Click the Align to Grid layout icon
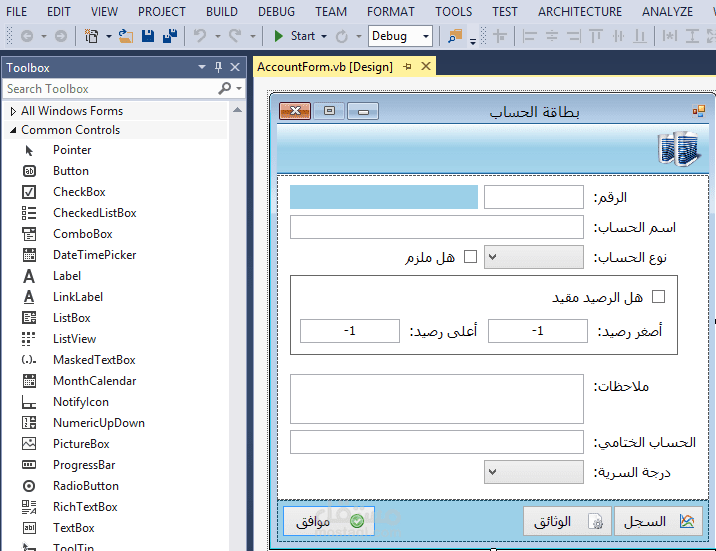The width and height of the screenshot is (716, 551). 500,36
